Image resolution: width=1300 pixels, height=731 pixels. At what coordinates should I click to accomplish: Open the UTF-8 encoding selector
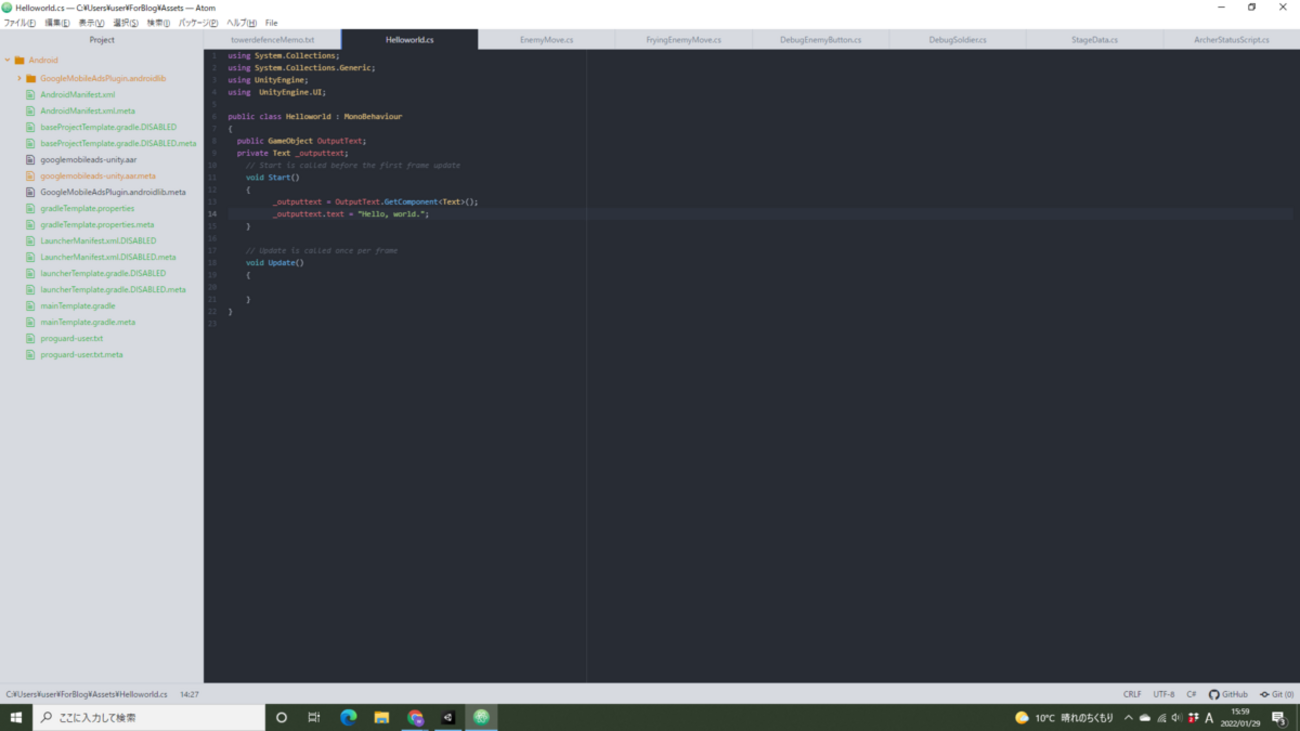pyautogui.click(x=1163, y=694)
